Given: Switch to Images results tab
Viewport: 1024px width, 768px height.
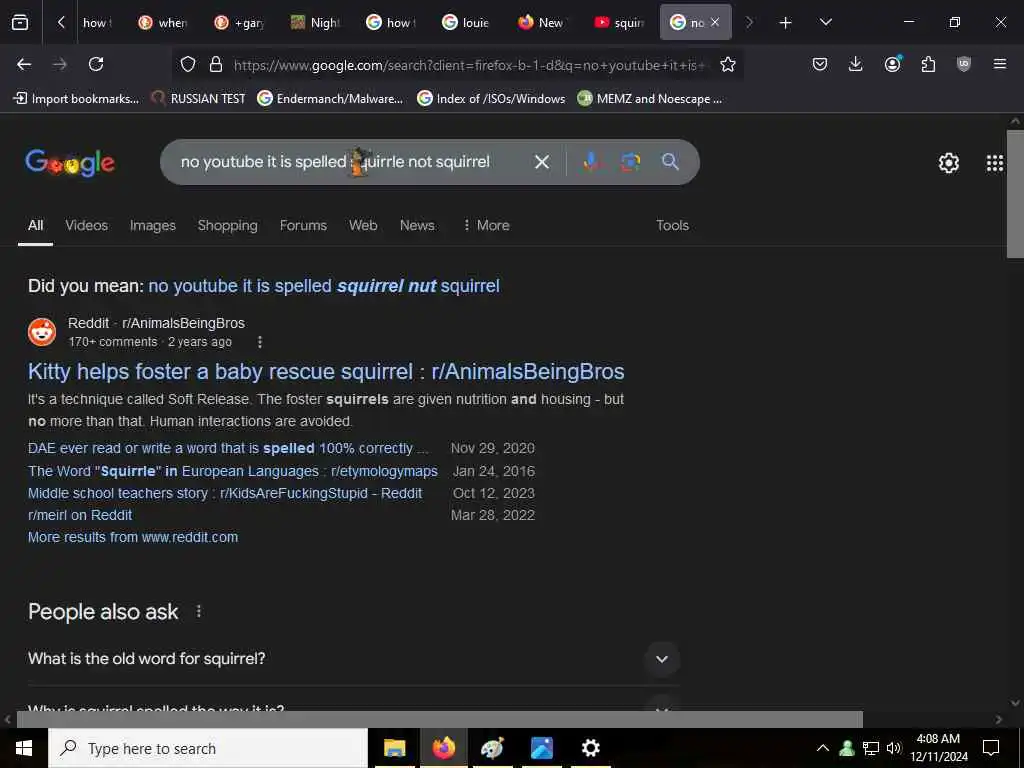Looking at the screenshot, I should [153, 225].
